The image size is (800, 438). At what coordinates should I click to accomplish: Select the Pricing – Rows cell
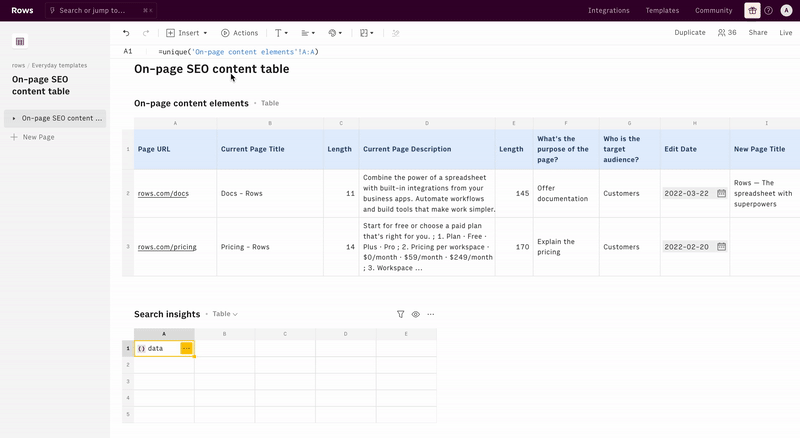point(270,247)
